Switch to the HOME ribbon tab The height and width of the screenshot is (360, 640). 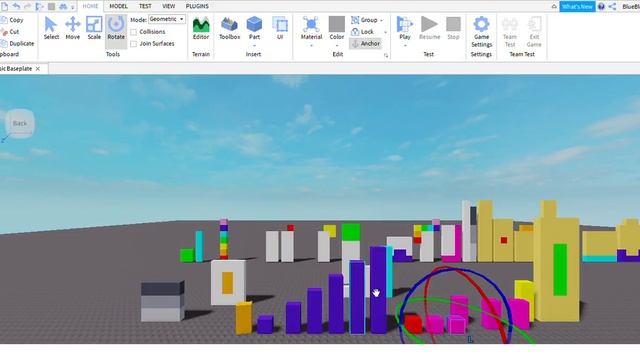click(90, 6)
